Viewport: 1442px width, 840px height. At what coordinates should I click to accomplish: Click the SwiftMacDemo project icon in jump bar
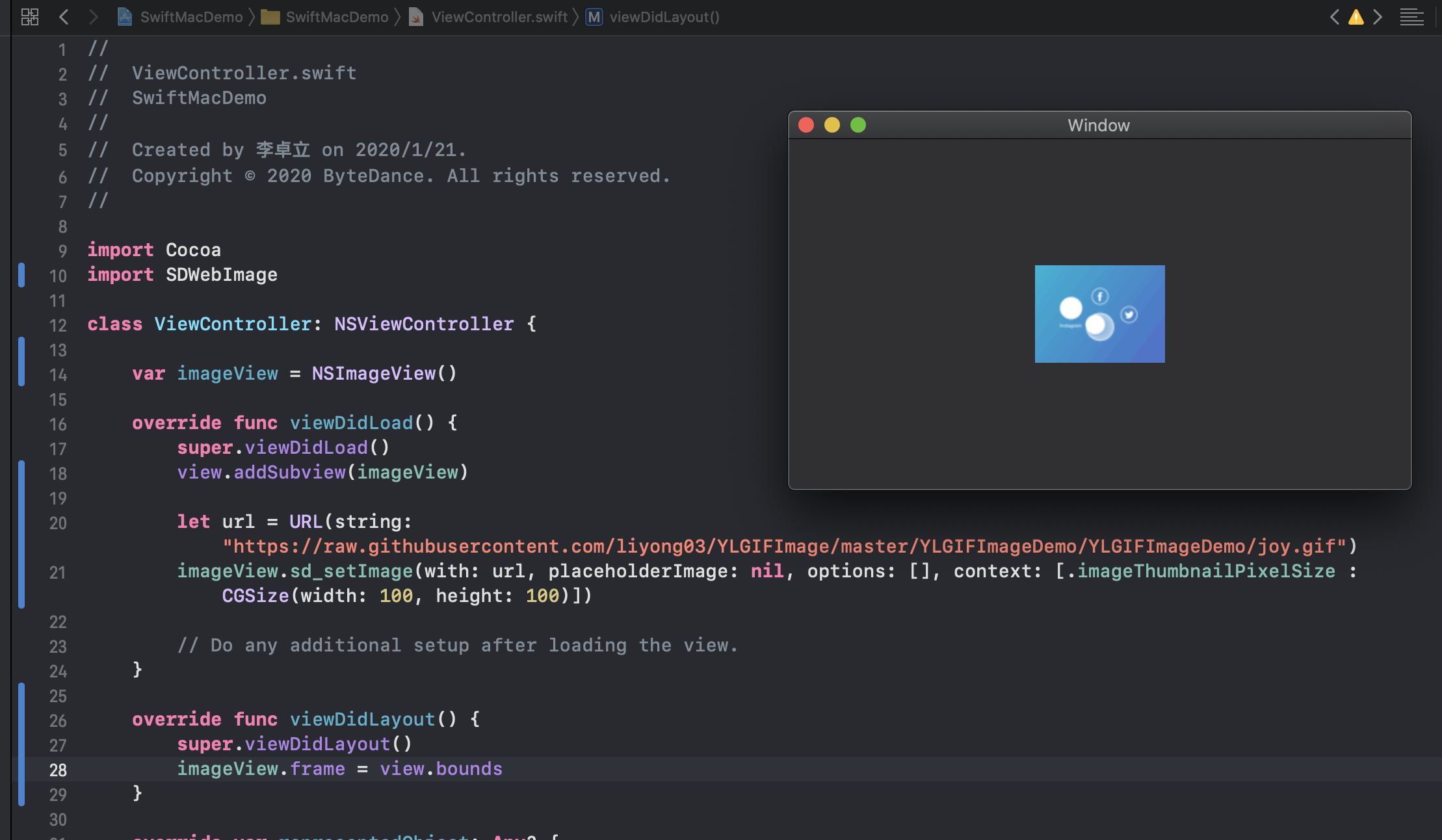124,17
